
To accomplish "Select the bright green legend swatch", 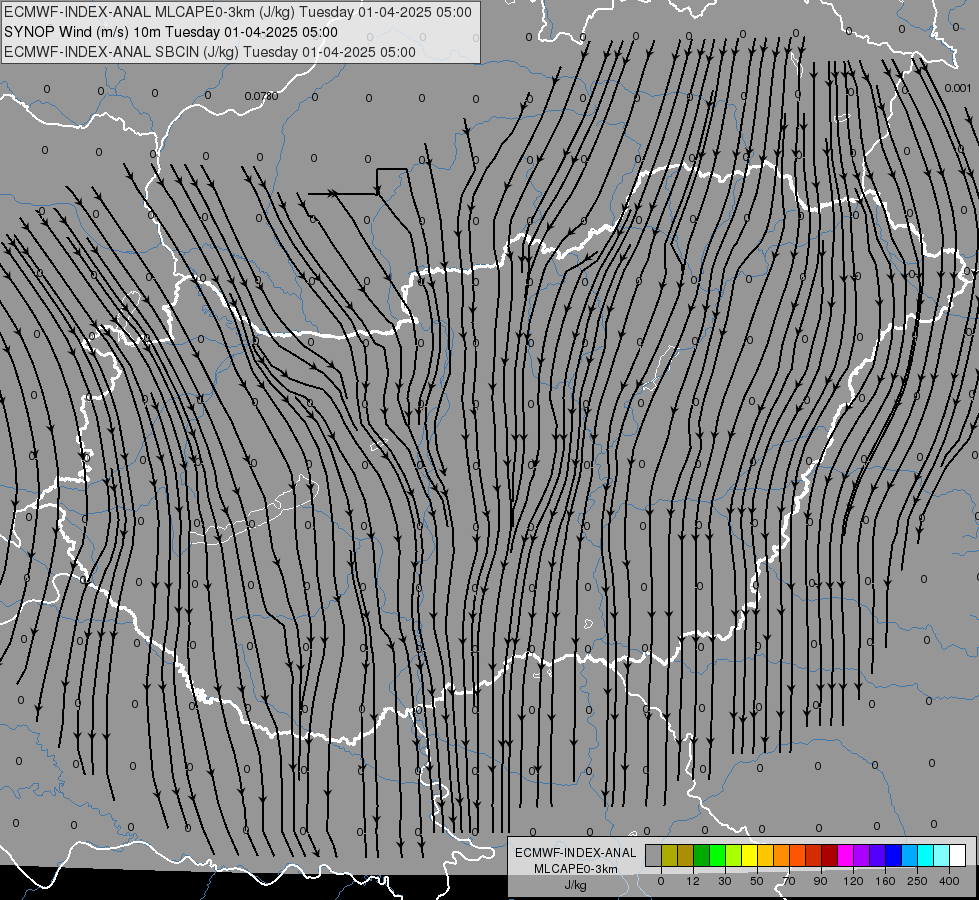I will [x=717, y=855].
